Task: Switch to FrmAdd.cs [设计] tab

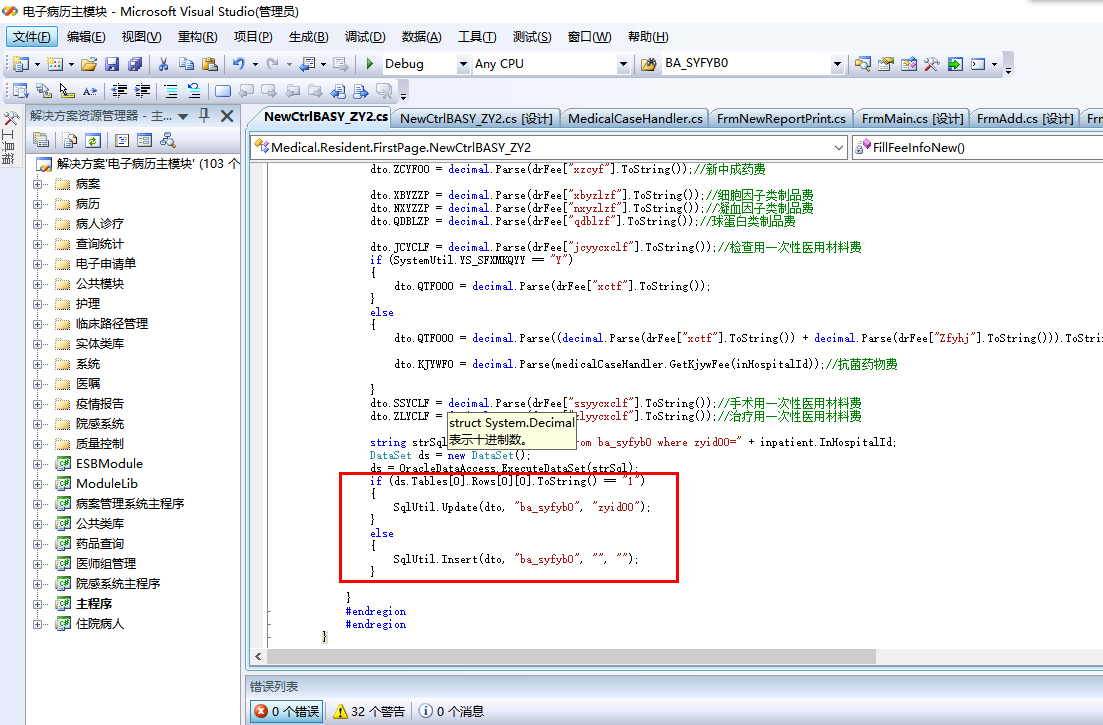Action: pos(1025,119)
